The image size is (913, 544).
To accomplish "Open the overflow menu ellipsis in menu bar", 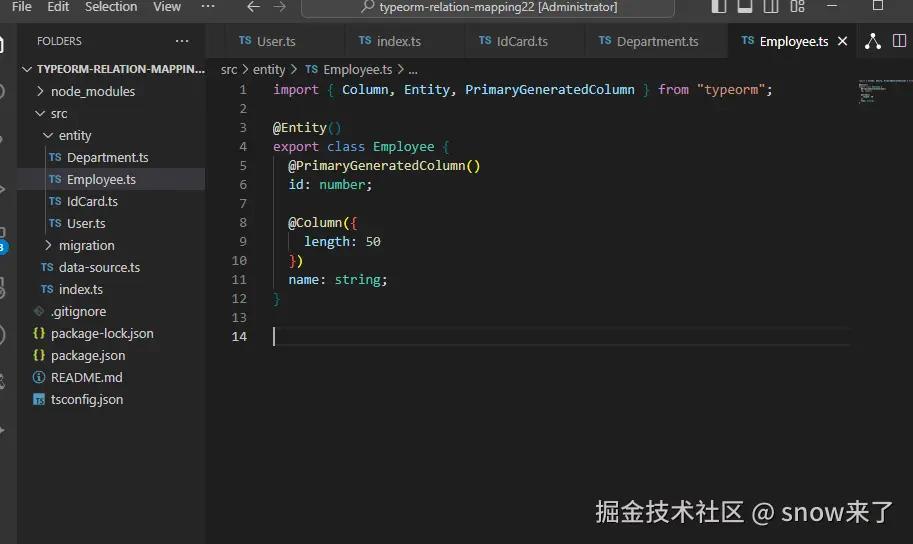I will (x=208, y=6).
